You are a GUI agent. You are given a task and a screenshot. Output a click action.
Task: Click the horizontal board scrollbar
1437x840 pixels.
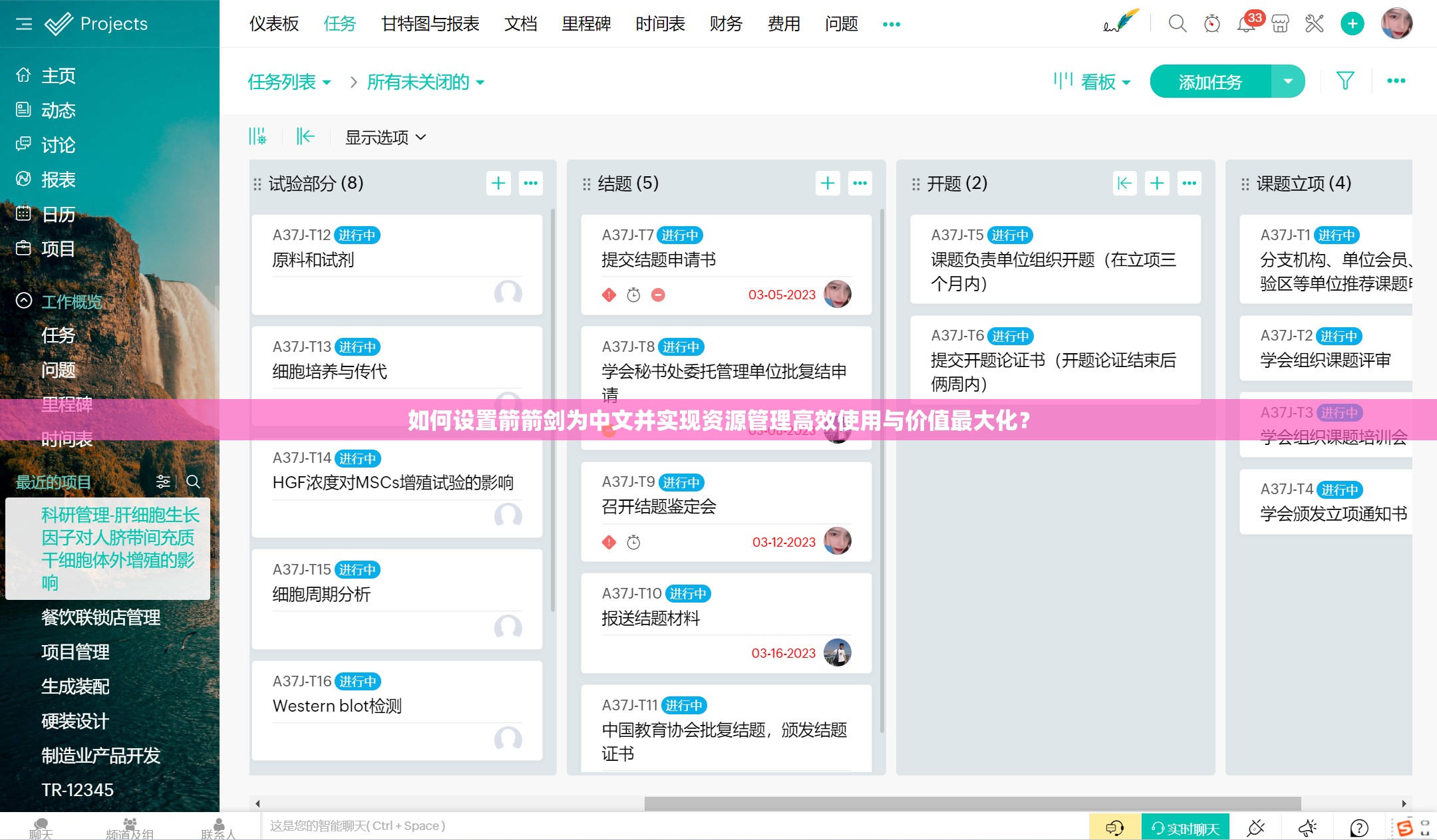point(973,803)
